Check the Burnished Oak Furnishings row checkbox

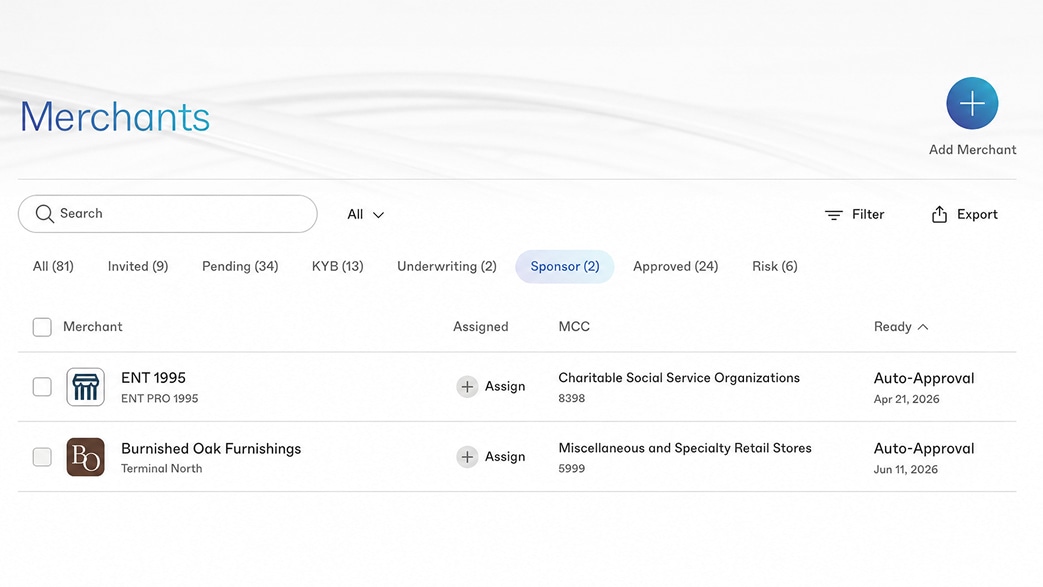tap(42, 457)
